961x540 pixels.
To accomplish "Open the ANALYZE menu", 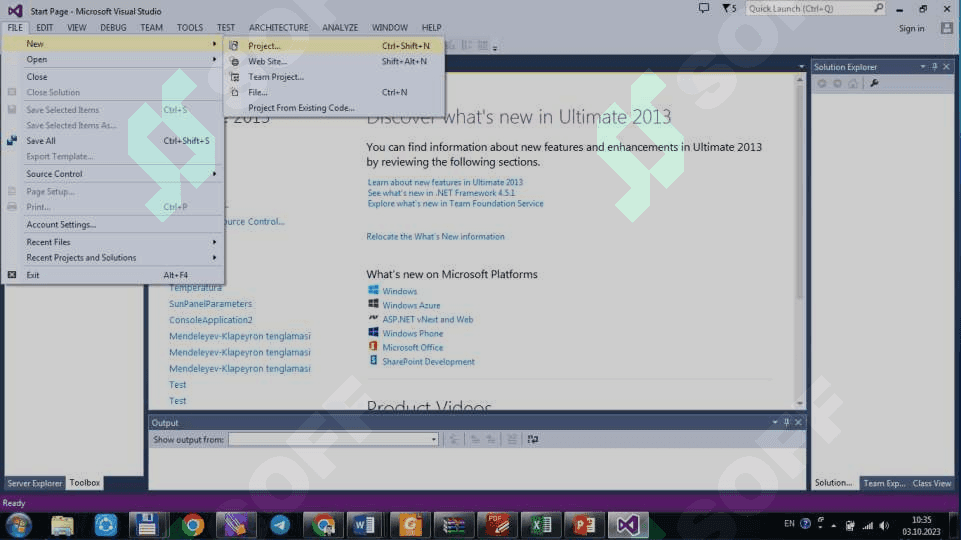I will (x=340, y=28).
